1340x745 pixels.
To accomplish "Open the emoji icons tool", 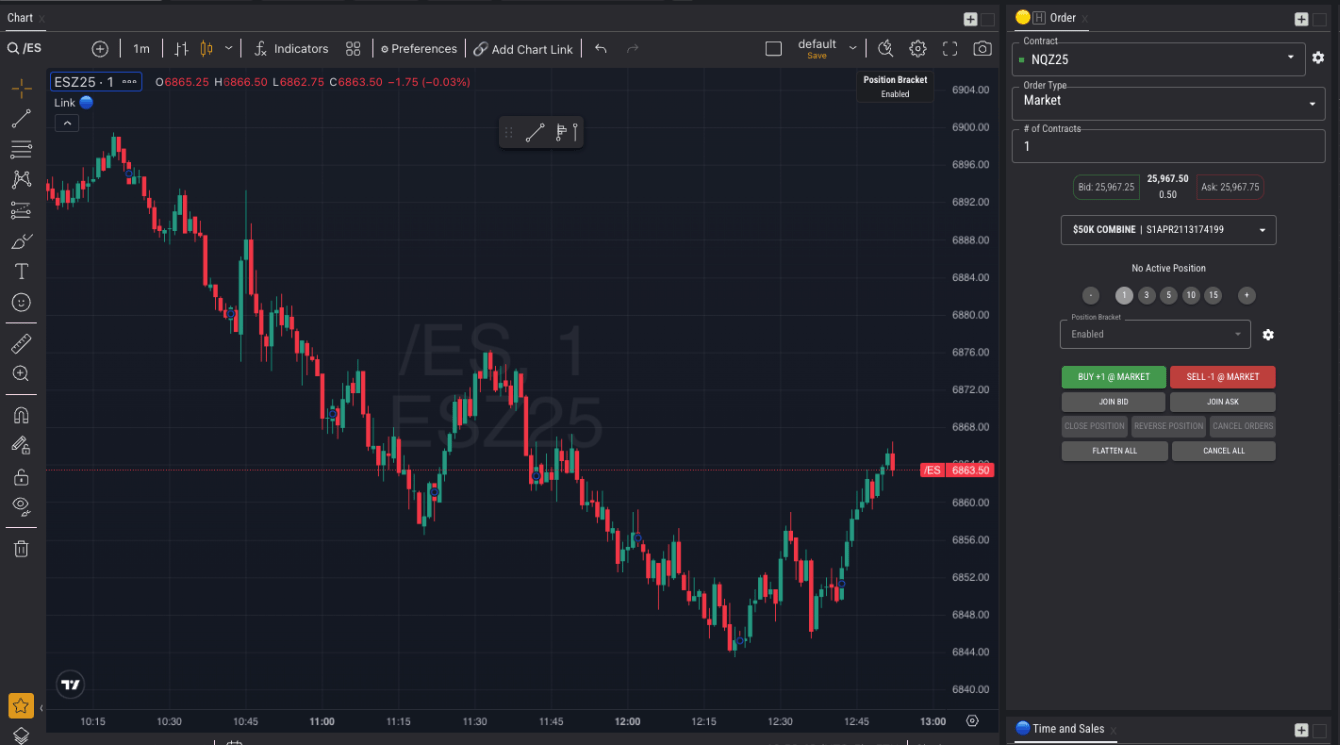I will tap(21, 302).
